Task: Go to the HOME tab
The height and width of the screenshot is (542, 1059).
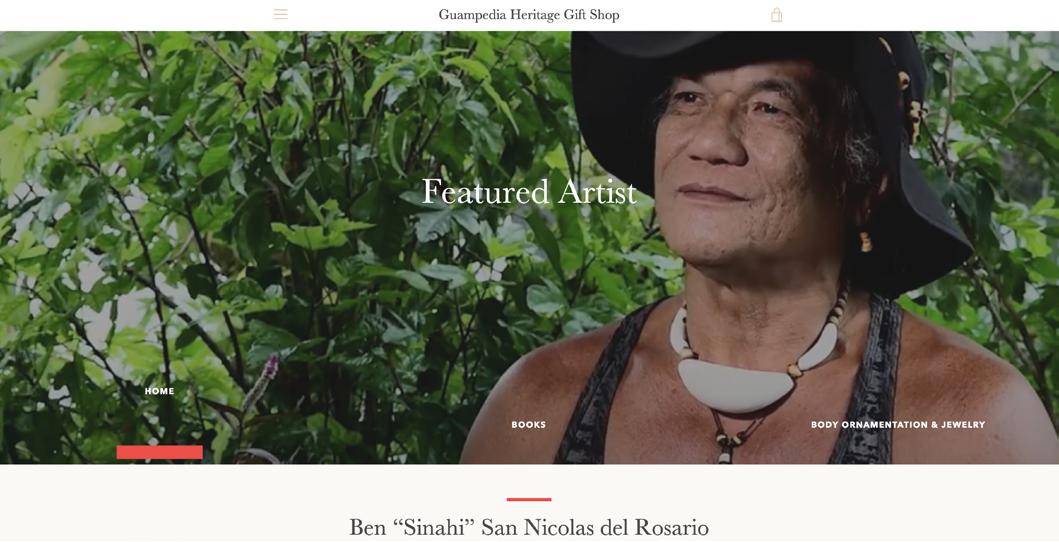Action: [x=159, y=391]
